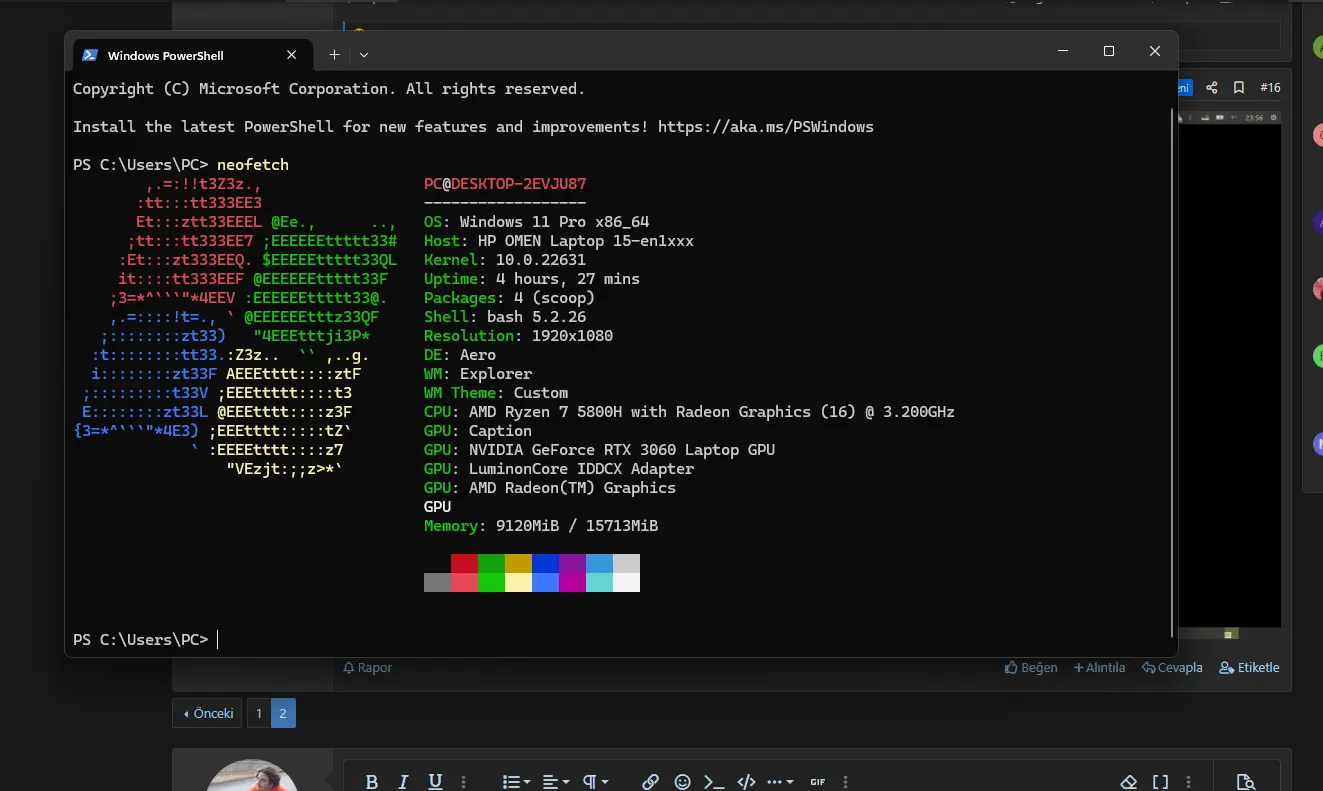Open a new terminal tab with plus
This screenshot has height=791, width=1323.
point(334,55)
